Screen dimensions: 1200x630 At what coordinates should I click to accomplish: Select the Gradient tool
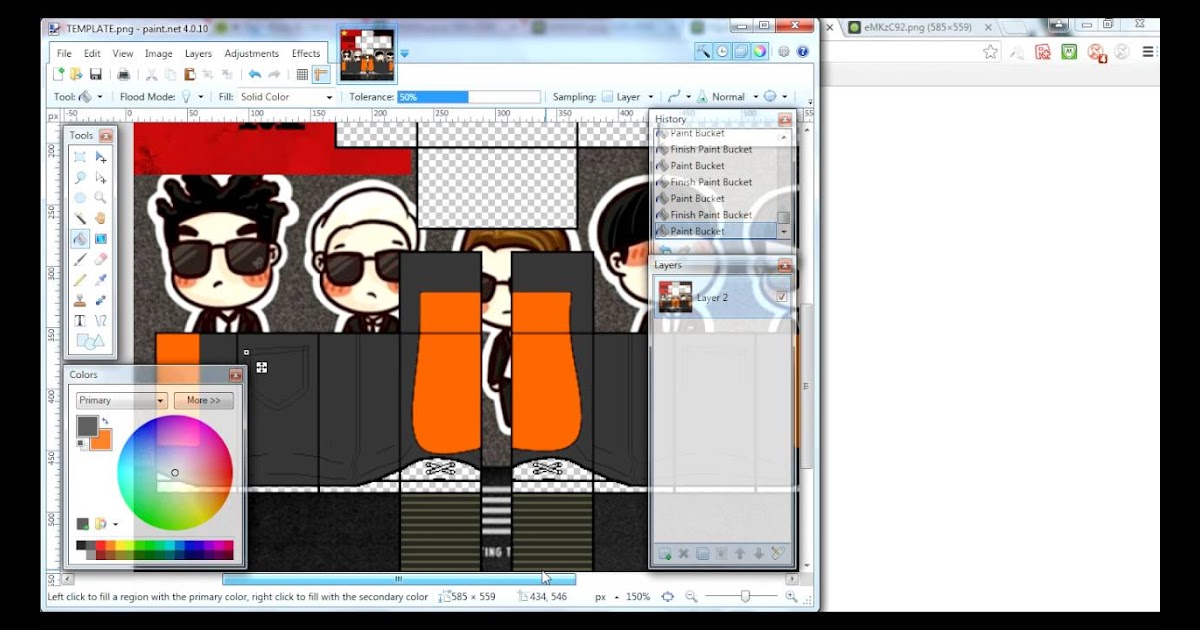click(x=100, y=239)
